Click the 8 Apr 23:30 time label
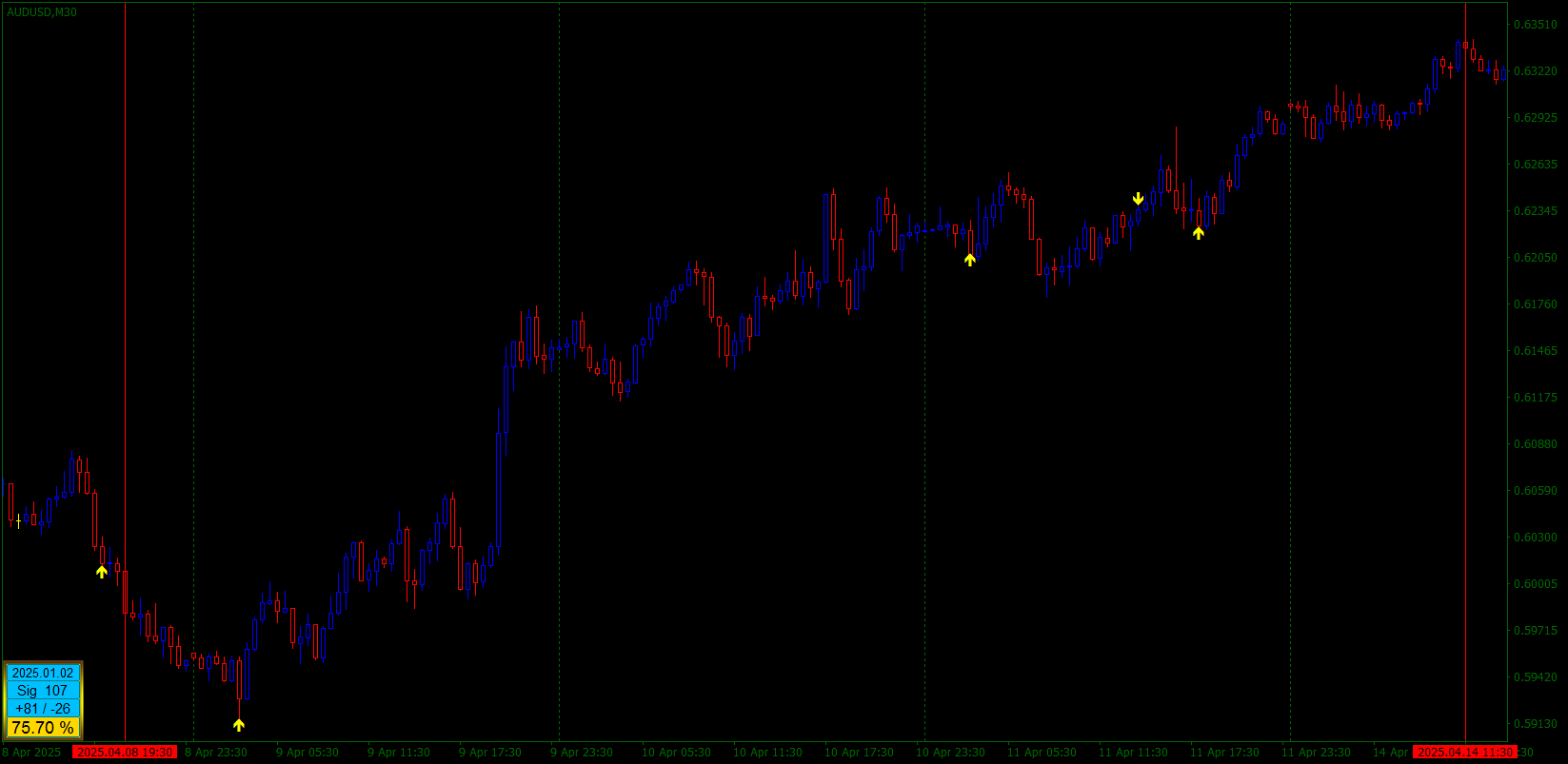Image resolution: width=1568 pixels, height=764 pixels. 216,753
